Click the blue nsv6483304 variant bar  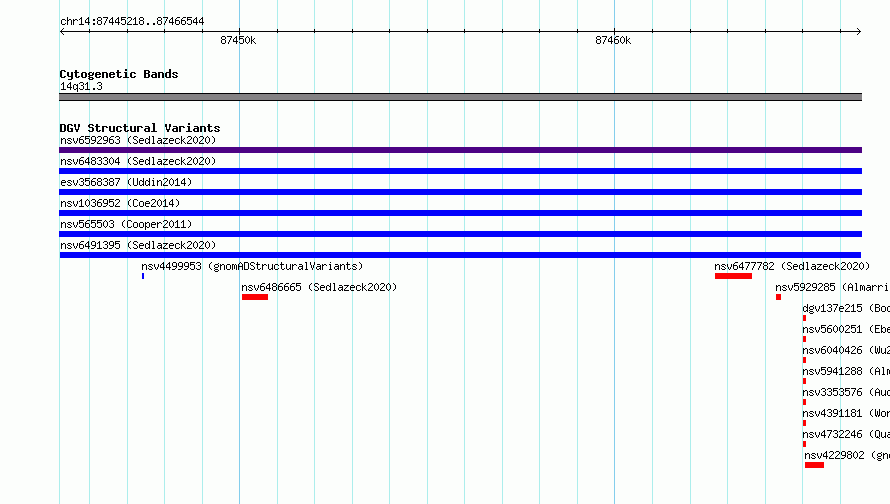click(x=460, y=171)
